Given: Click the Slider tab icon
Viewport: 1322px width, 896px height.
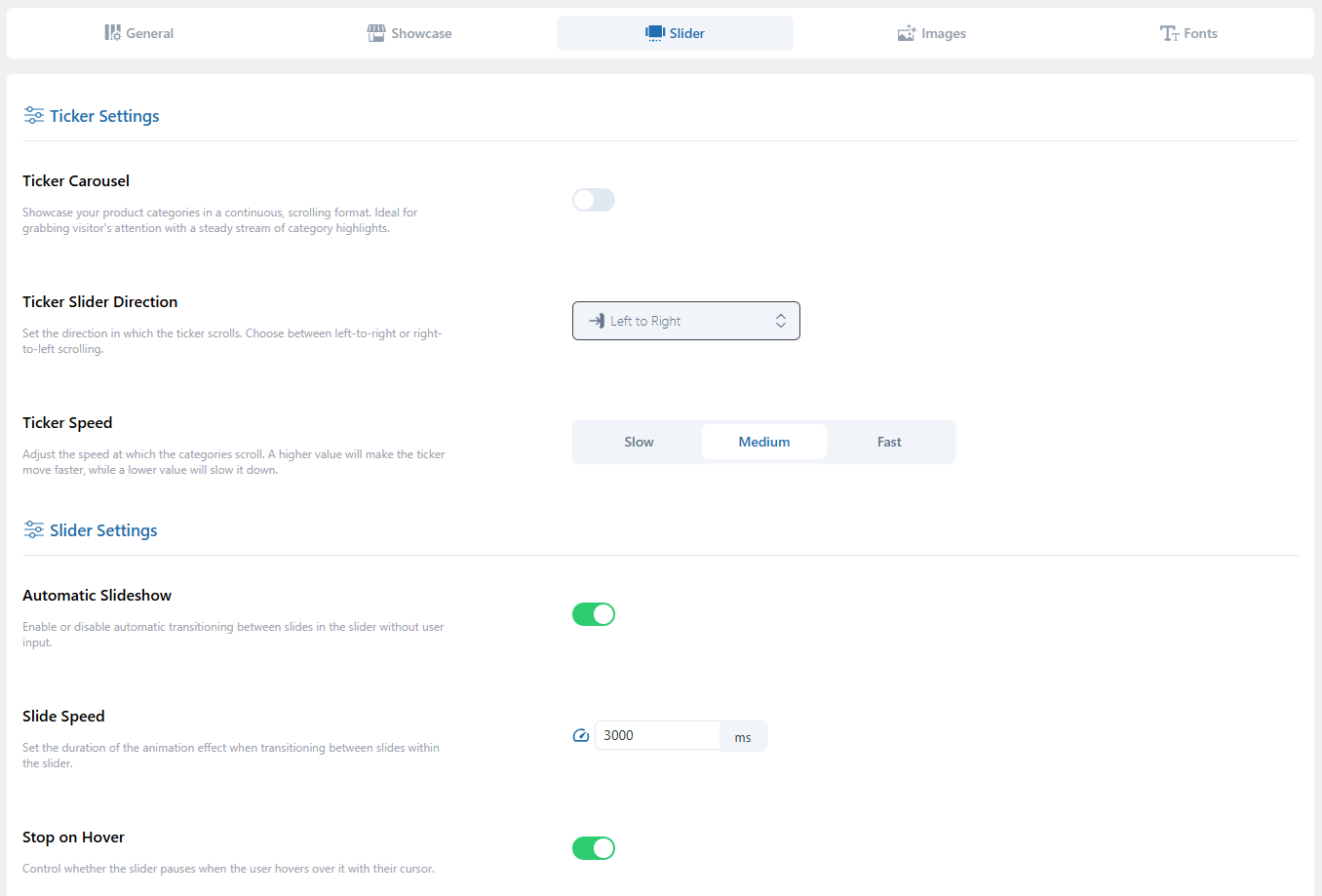Looking at the screenshot, I should [x=655, y=33].
